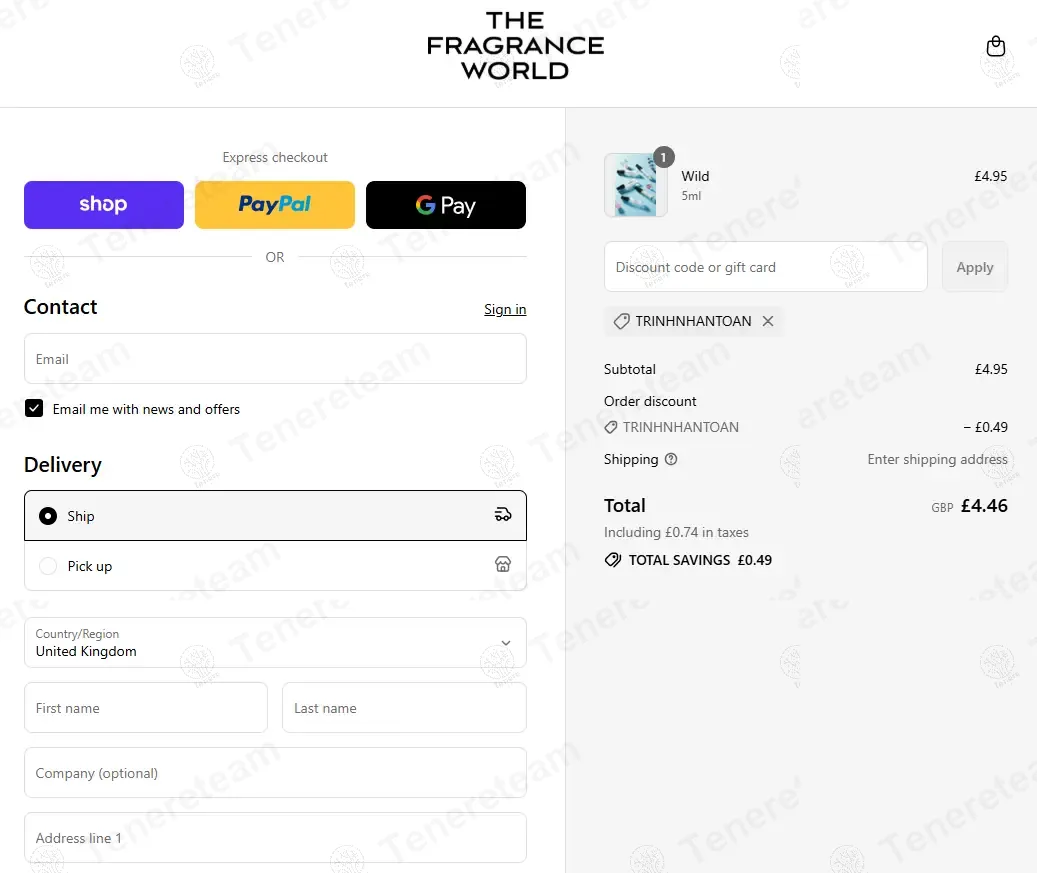This screenshot has width=1037, height=873.
Task: Select the Ship delivery option
Action: (x=275, y=516)
